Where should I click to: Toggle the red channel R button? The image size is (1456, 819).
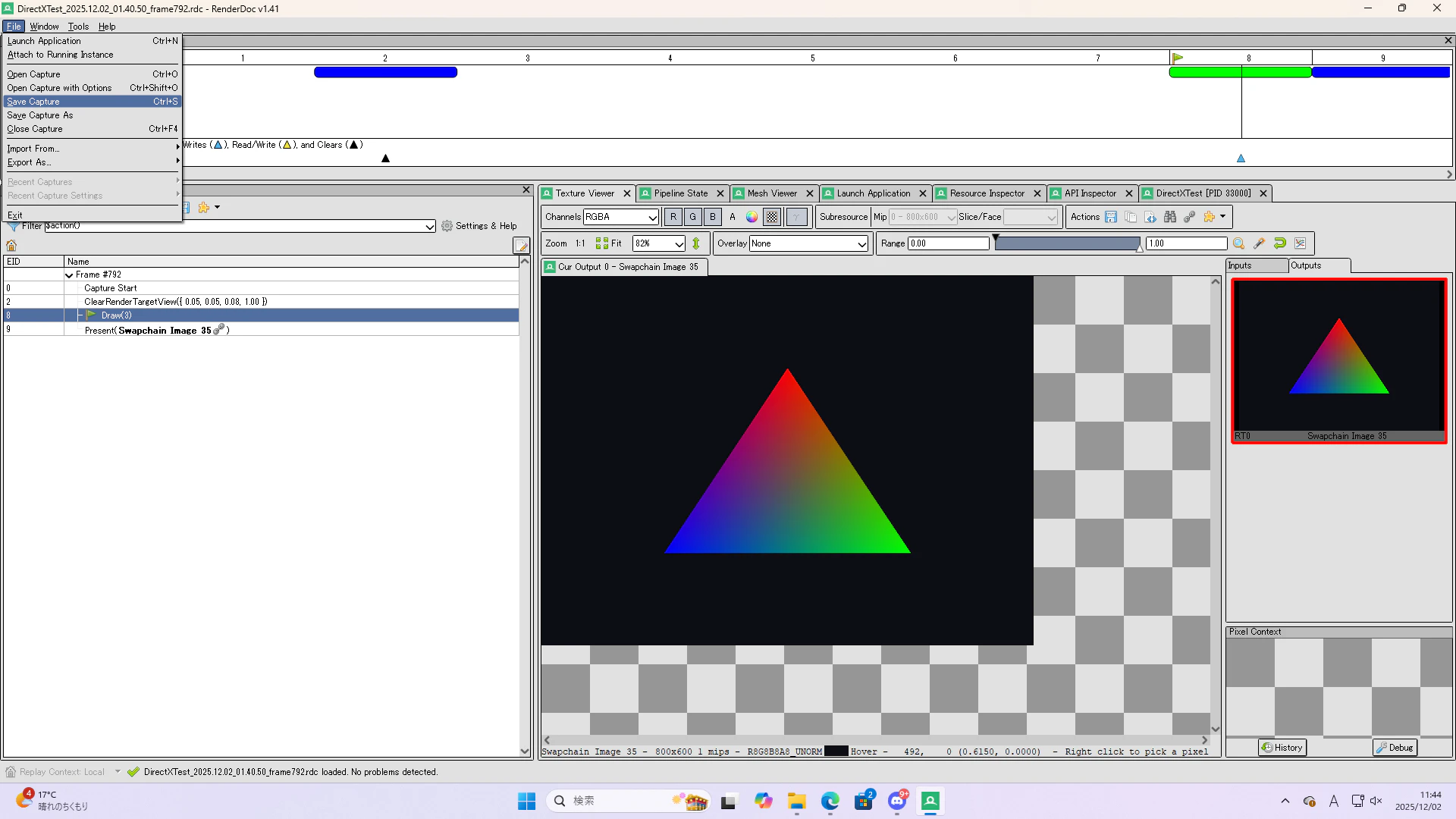[673, 217]
